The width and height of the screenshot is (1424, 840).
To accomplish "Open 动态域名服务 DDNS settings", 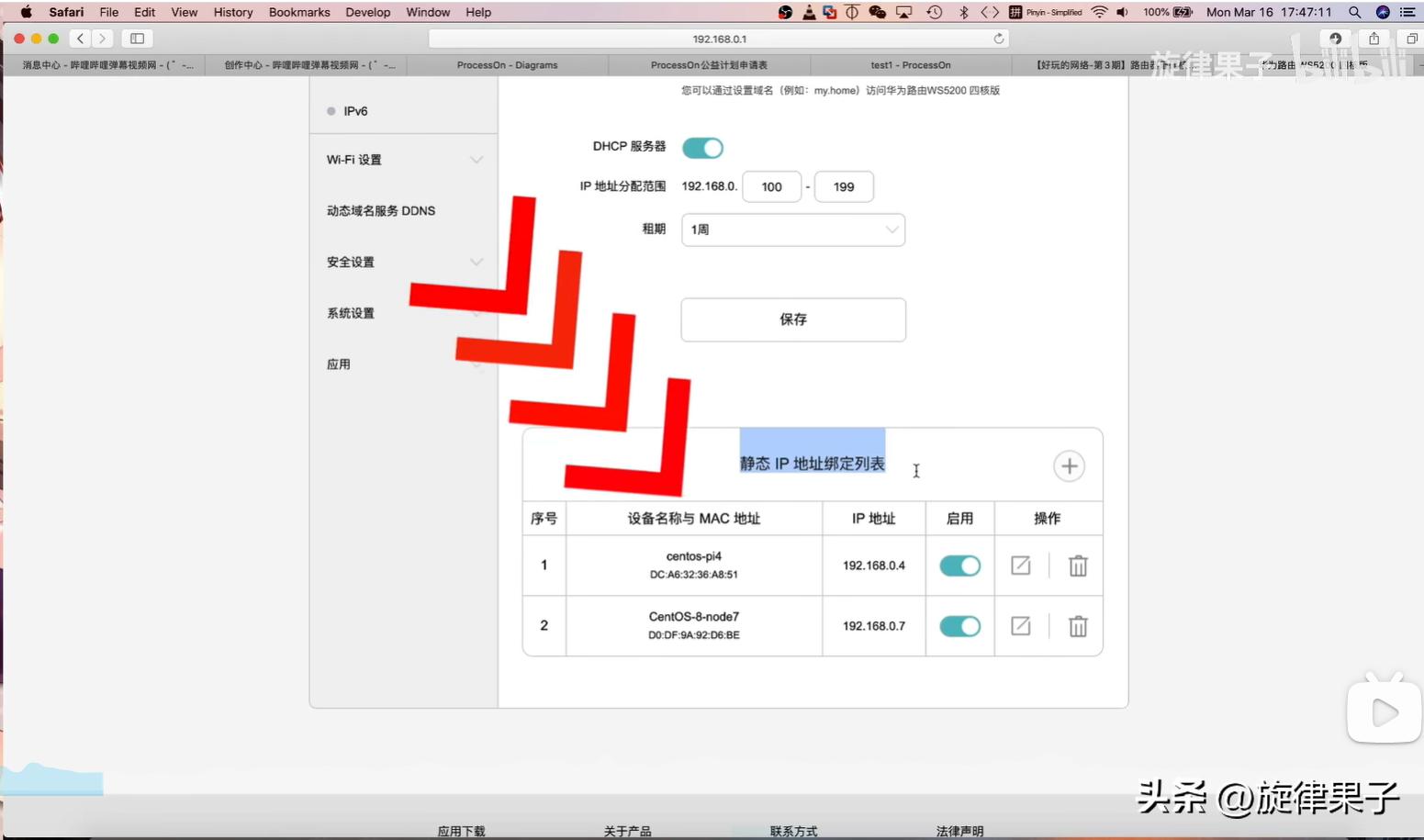I will [381, 211].
